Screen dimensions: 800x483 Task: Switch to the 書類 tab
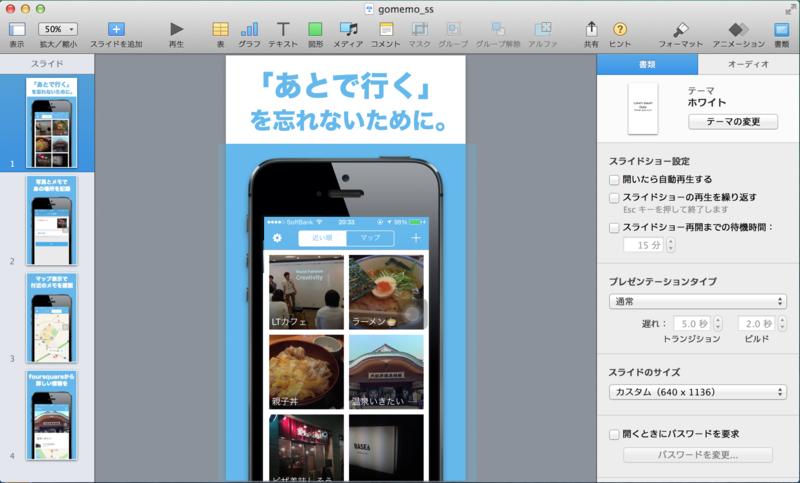click(x=647, y=64)
